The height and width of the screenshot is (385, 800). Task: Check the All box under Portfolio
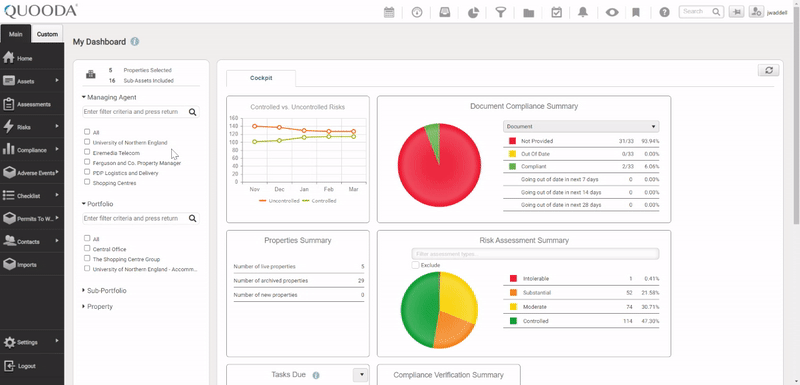coord(87,238)
